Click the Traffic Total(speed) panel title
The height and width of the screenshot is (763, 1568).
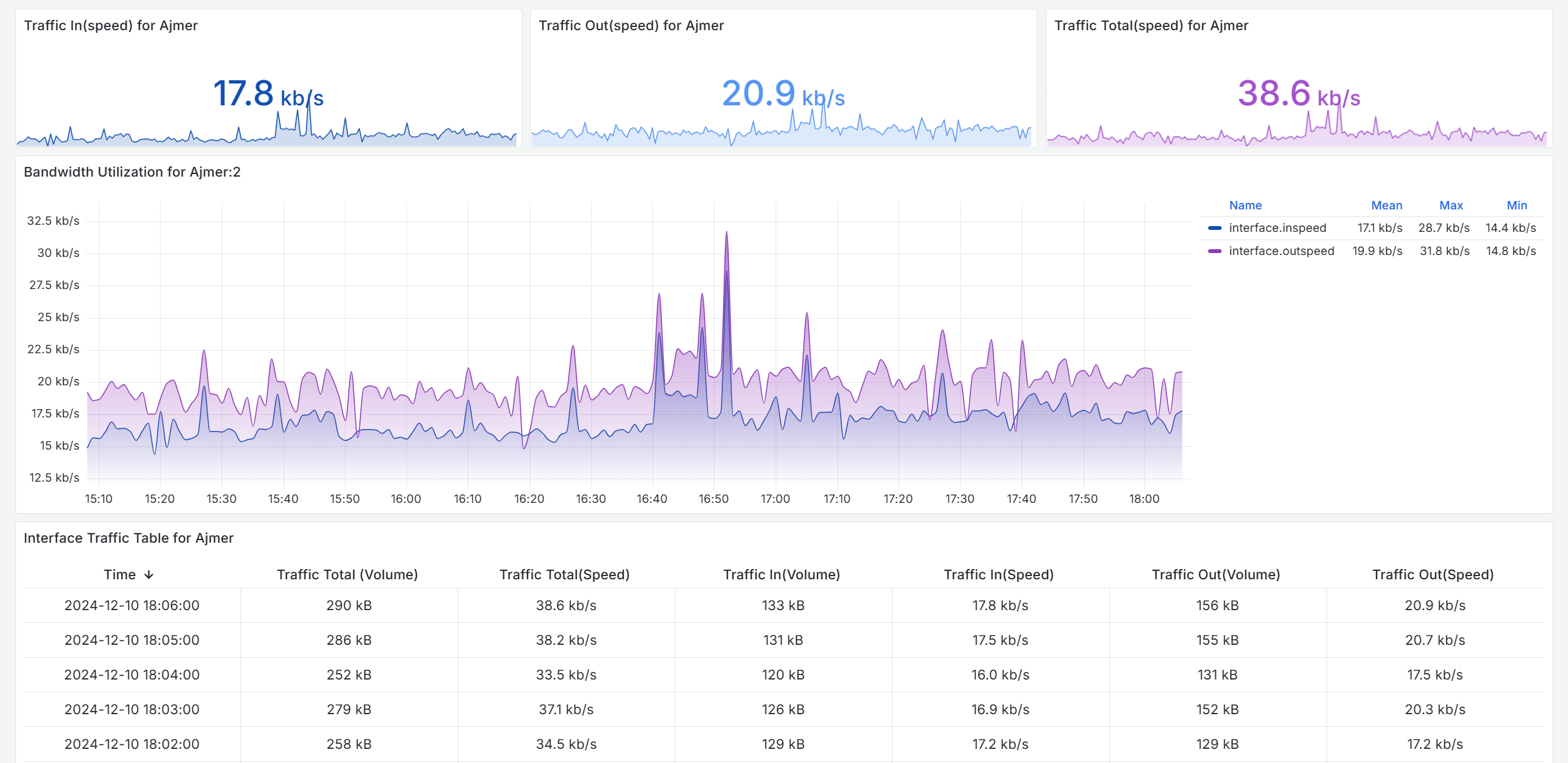1151,26
